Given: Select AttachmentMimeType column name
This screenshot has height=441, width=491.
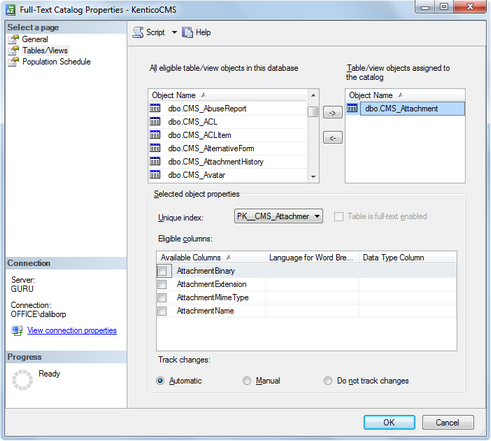Looking at the screenshot, I should pyautogui.click(x=213, y=298).
